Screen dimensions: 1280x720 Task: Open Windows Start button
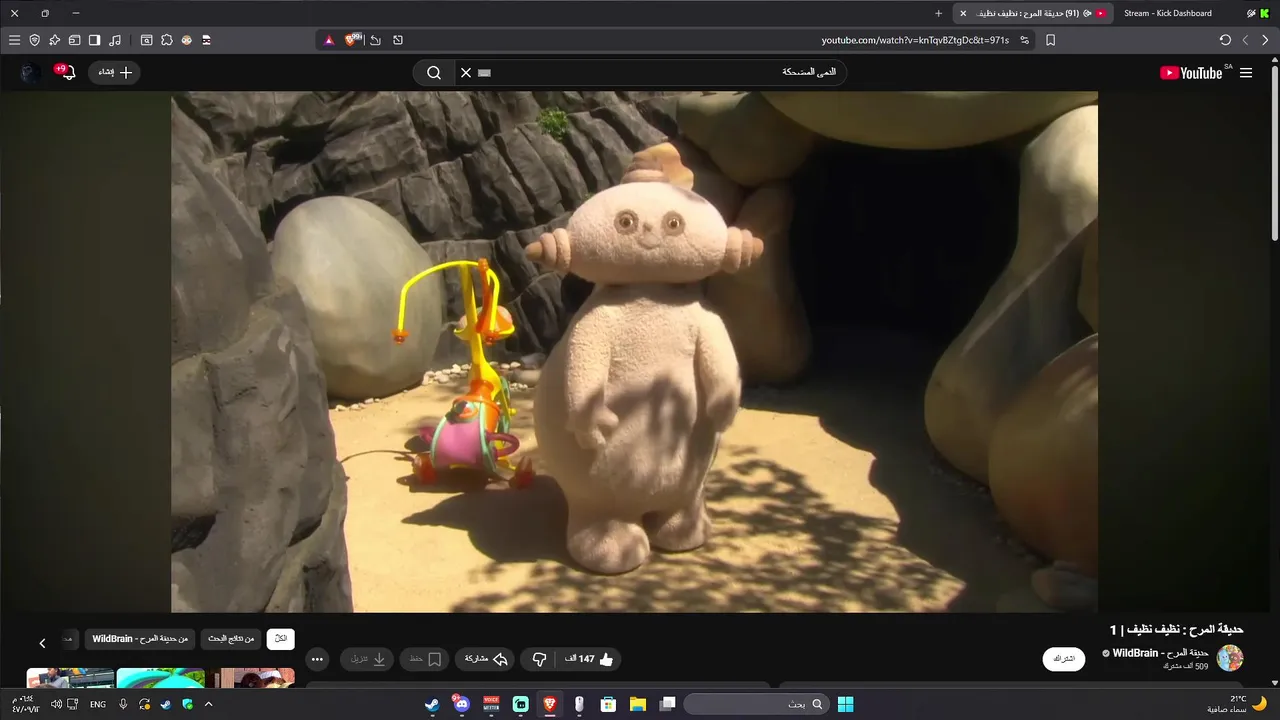tap(845, 704)
